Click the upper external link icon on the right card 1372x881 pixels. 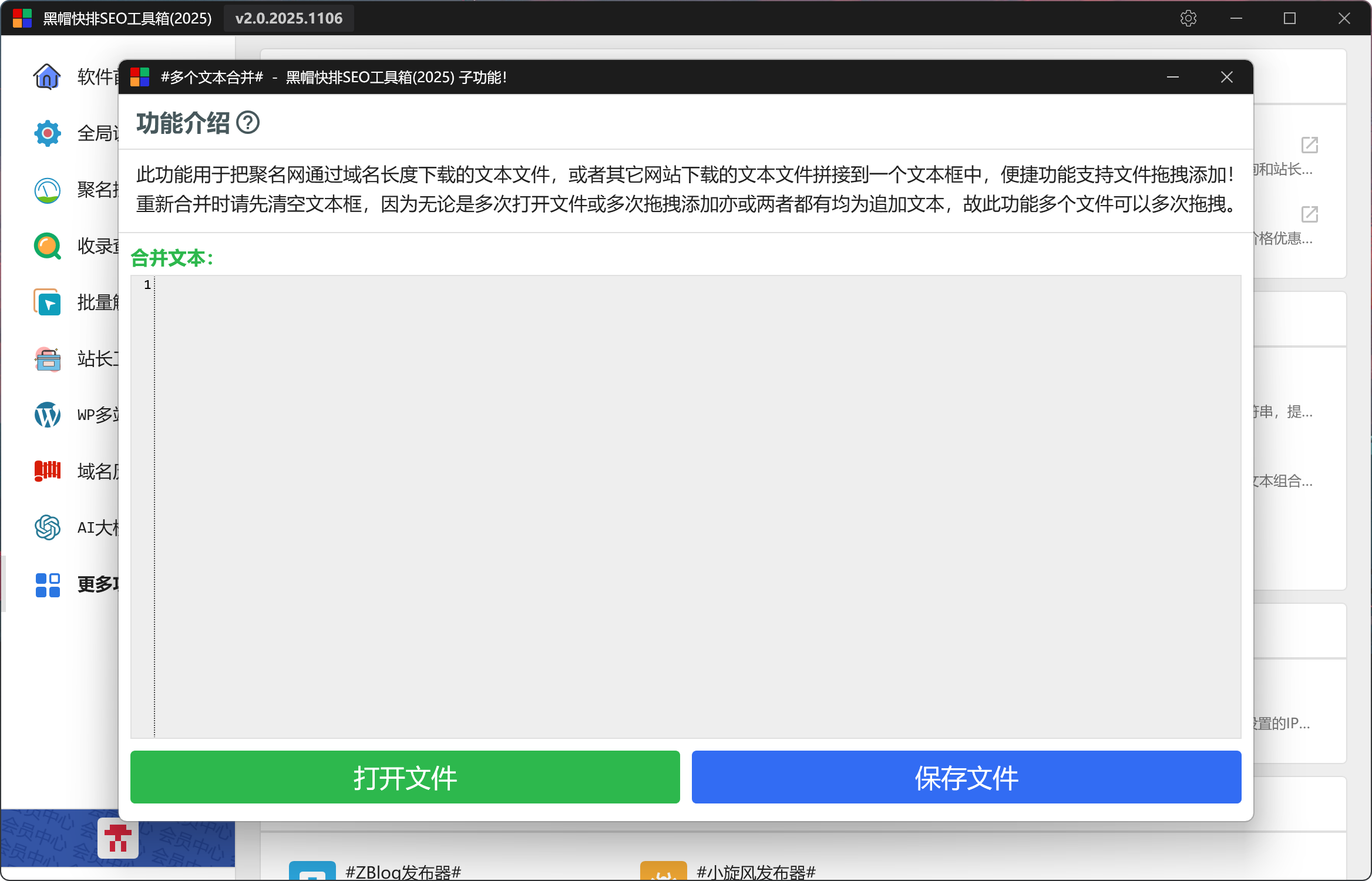(1309, 145)
